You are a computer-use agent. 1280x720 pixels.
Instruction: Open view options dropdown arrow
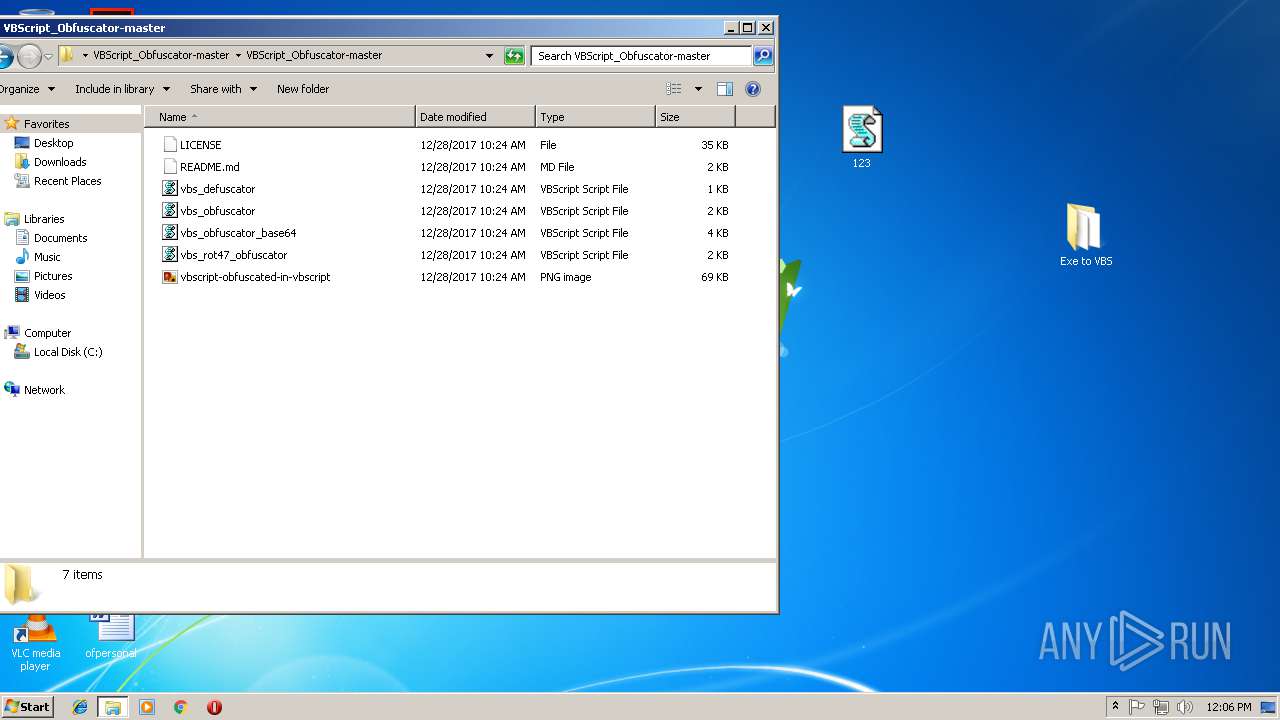point(698,89)
